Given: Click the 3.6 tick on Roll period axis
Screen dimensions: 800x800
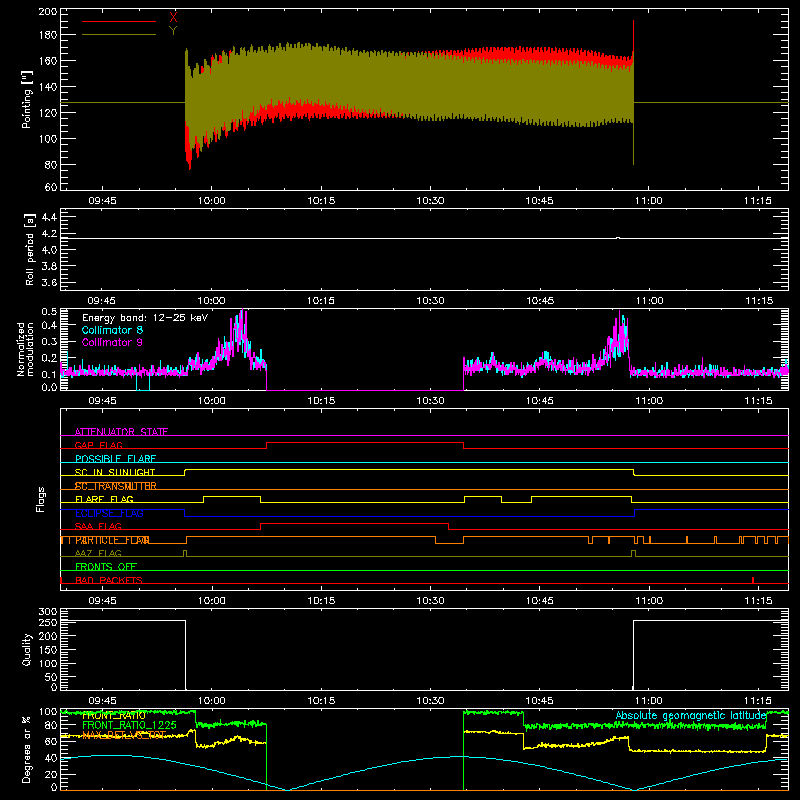Looking at the screenshot, I should [49, 283].
